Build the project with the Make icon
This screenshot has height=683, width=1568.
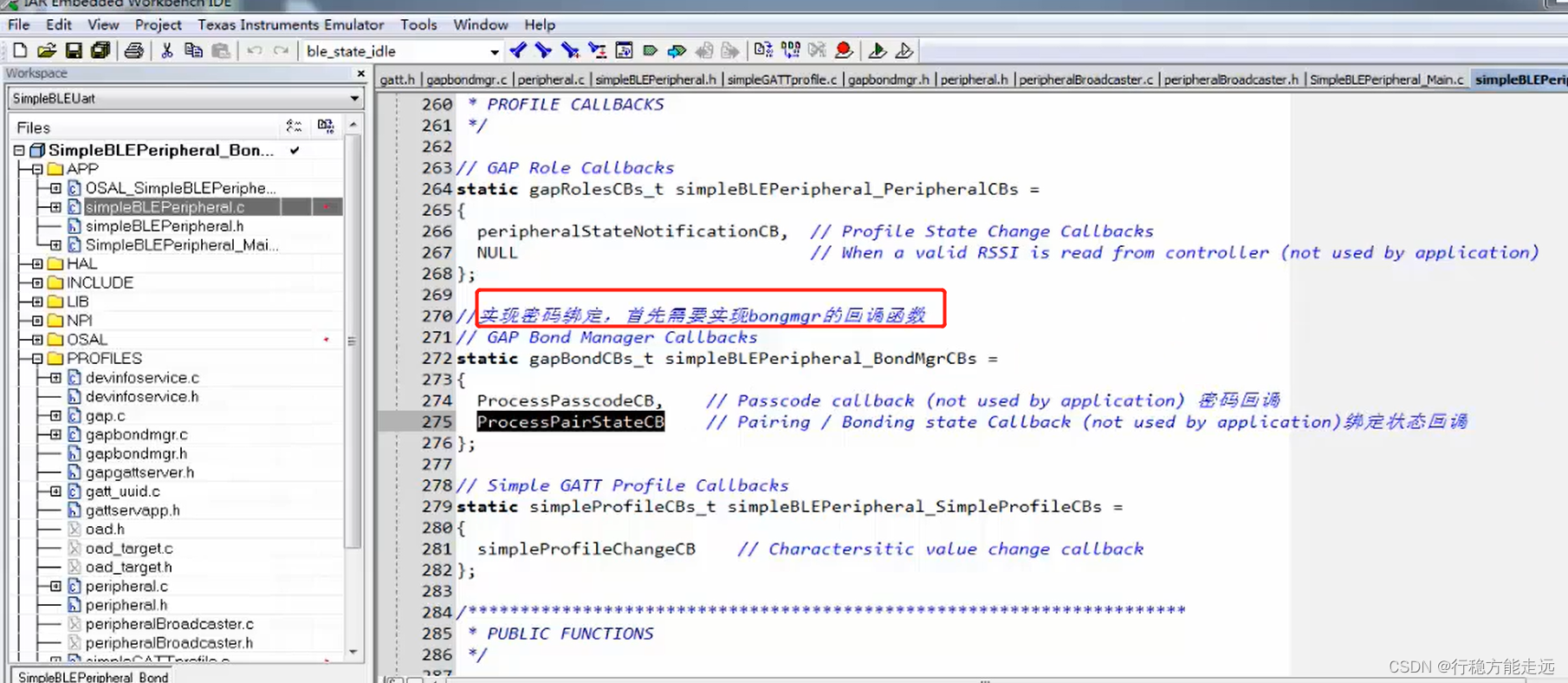point(791,51)
